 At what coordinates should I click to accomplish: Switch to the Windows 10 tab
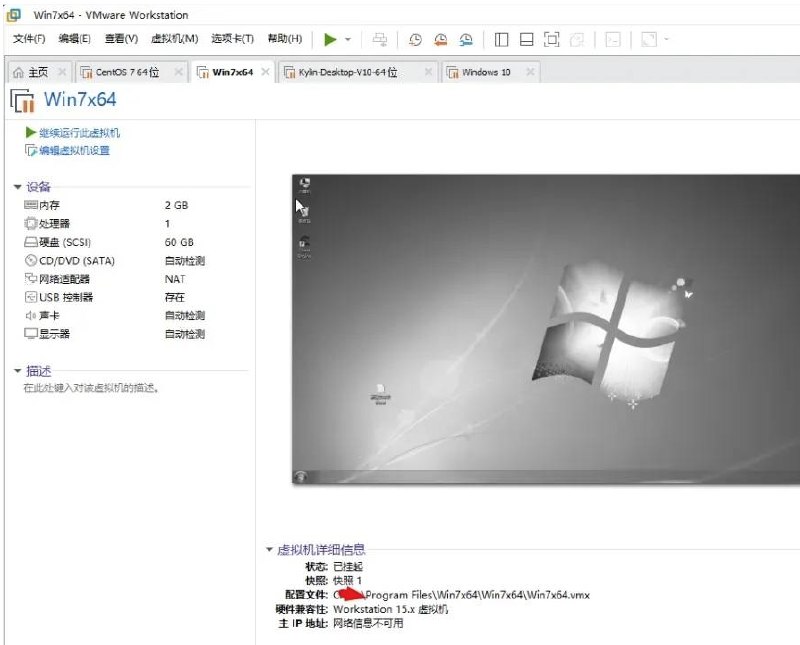point(487,71)
